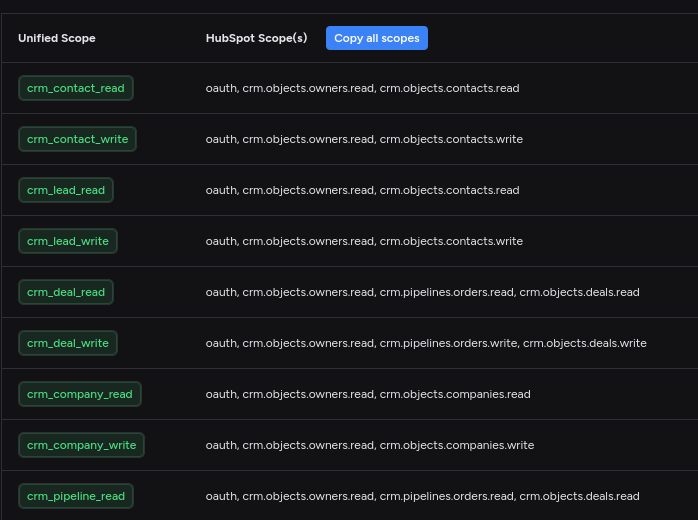Select the crm_contact_read scope badge
The image size is (698, 520).
[76, 88]
